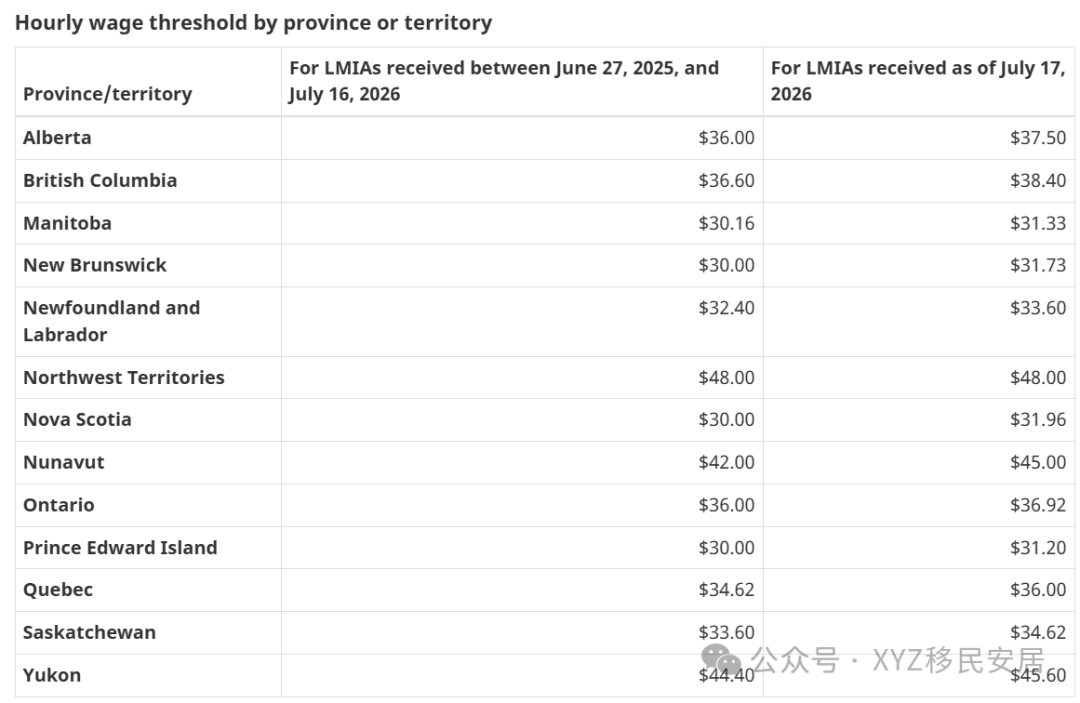The image size is (1080, 703).
Task: Select Manitoba's $30.16 wage value
Action: (x=727, y=223)
